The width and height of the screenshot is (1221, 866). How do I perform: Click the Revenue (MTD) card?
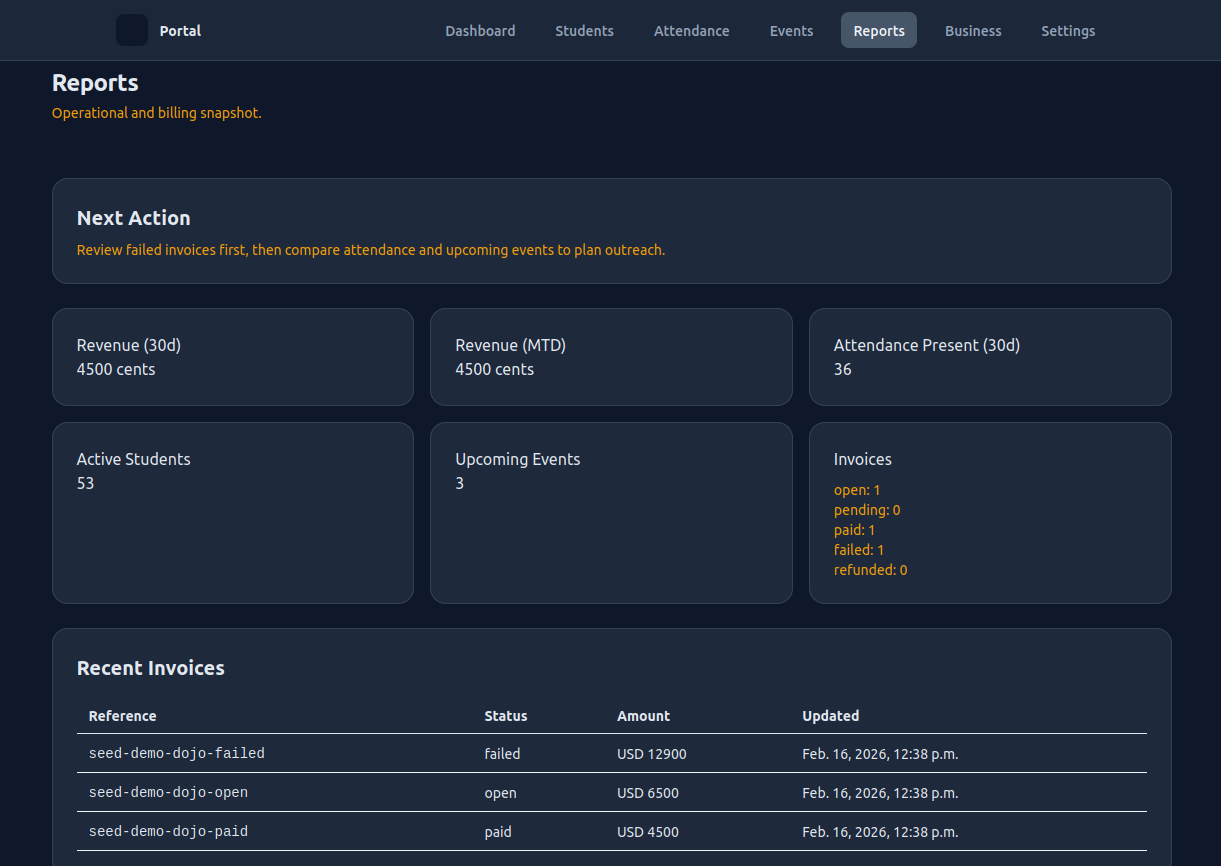[611, 357]
